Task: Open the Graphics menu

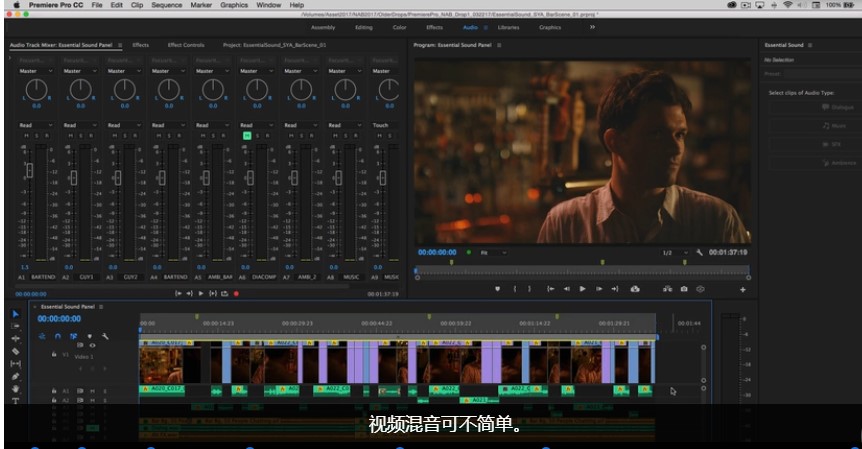Action: [x=234, y=5]
